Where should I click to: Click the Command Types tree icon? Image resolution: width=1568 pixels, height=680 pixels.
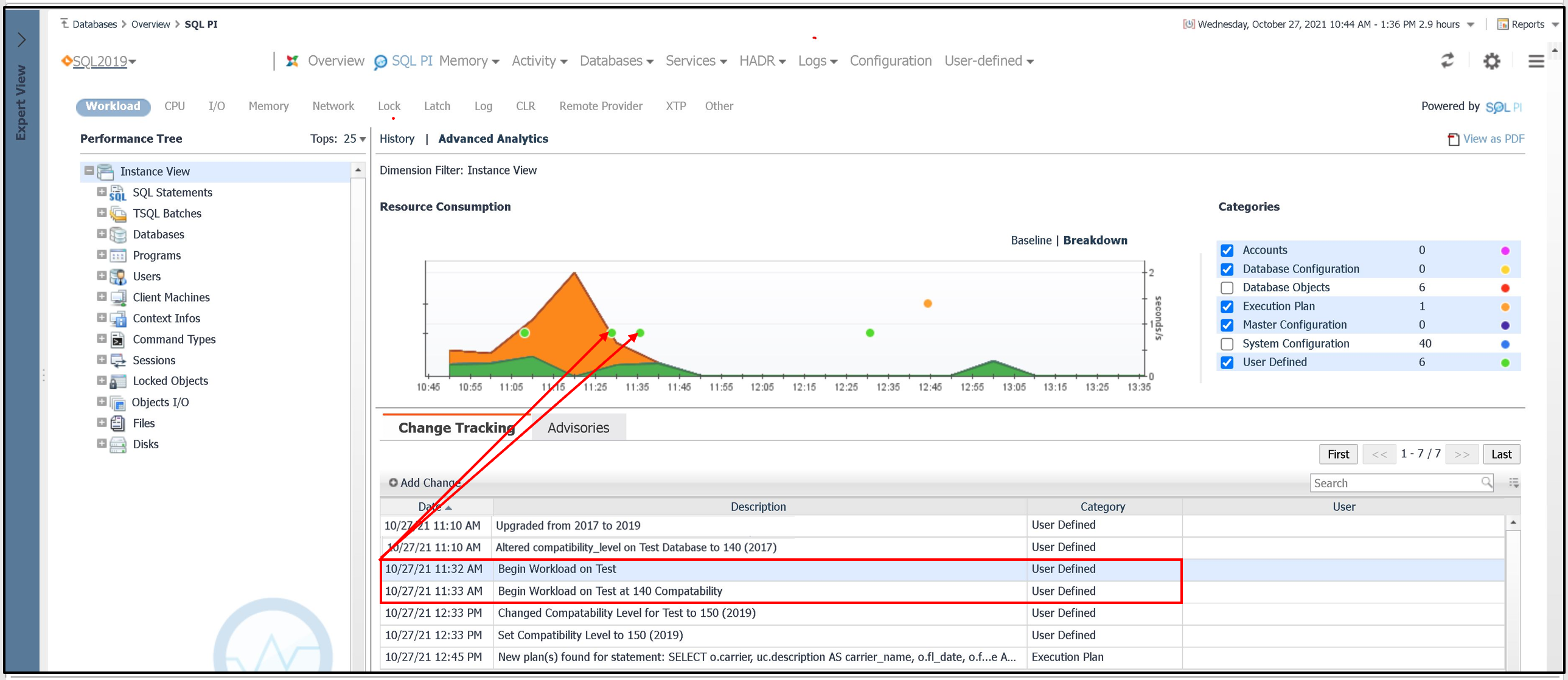pyautogui.click(x=117, y=339)
